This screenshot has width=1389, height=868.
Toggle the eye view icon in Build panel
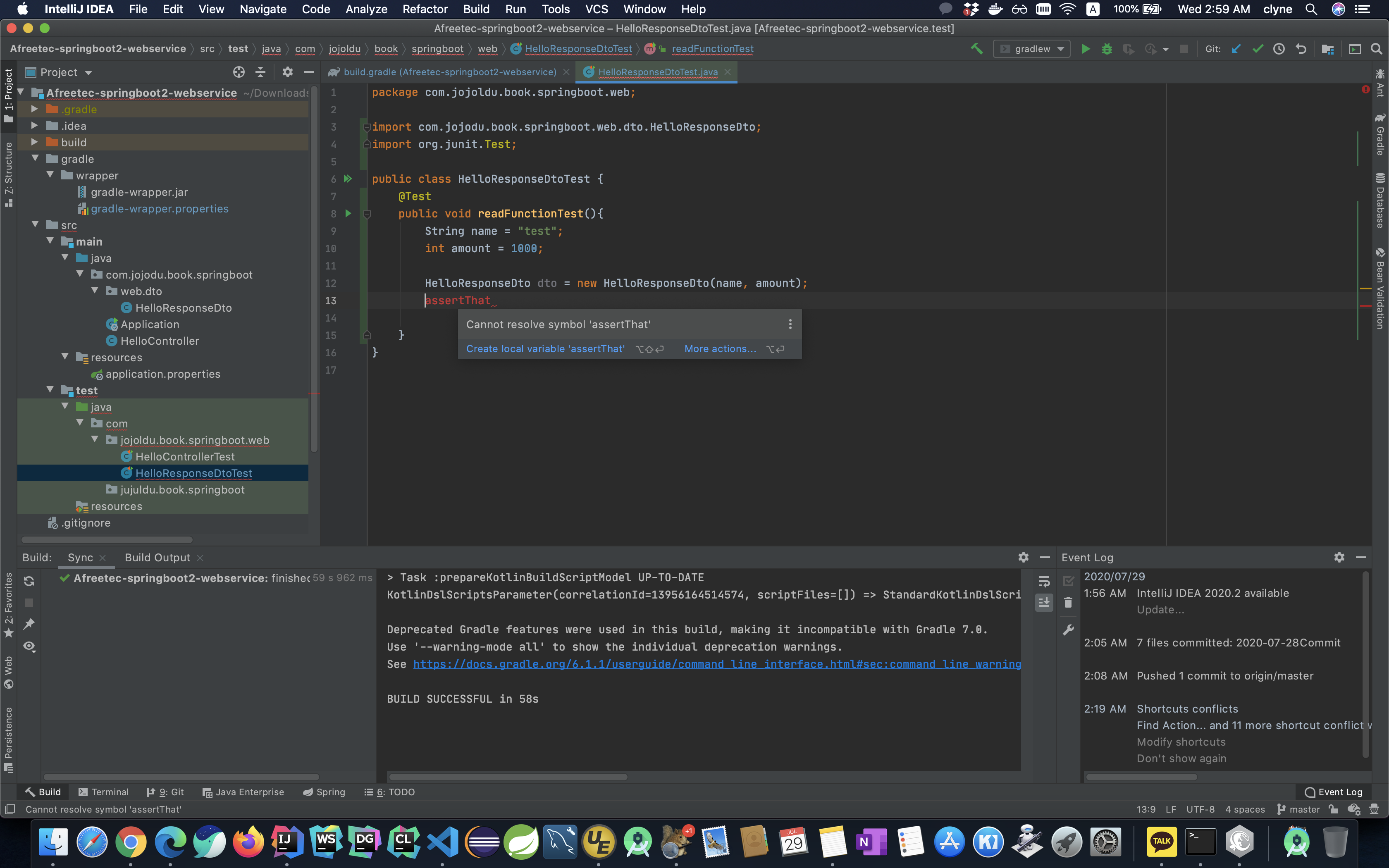(x=29, y=646)
